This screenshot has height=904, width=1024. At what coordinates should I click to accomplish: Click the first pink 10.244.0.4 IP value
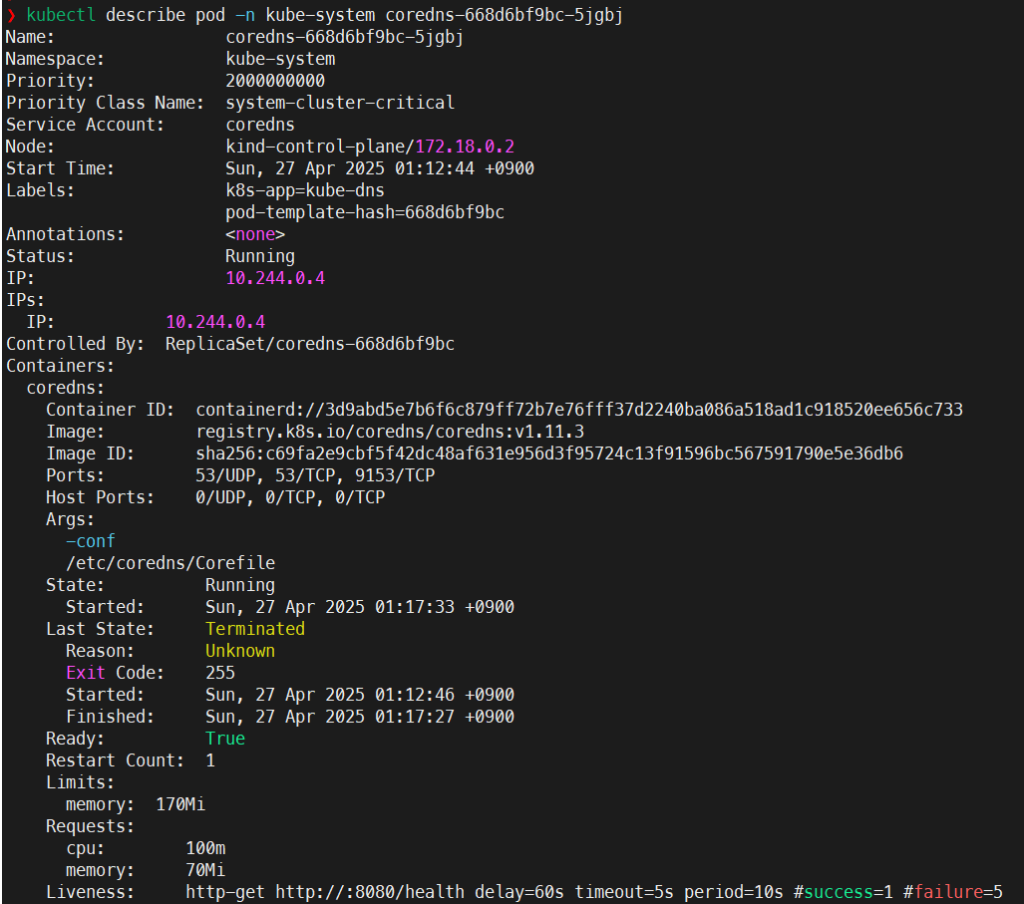point(275,278)
